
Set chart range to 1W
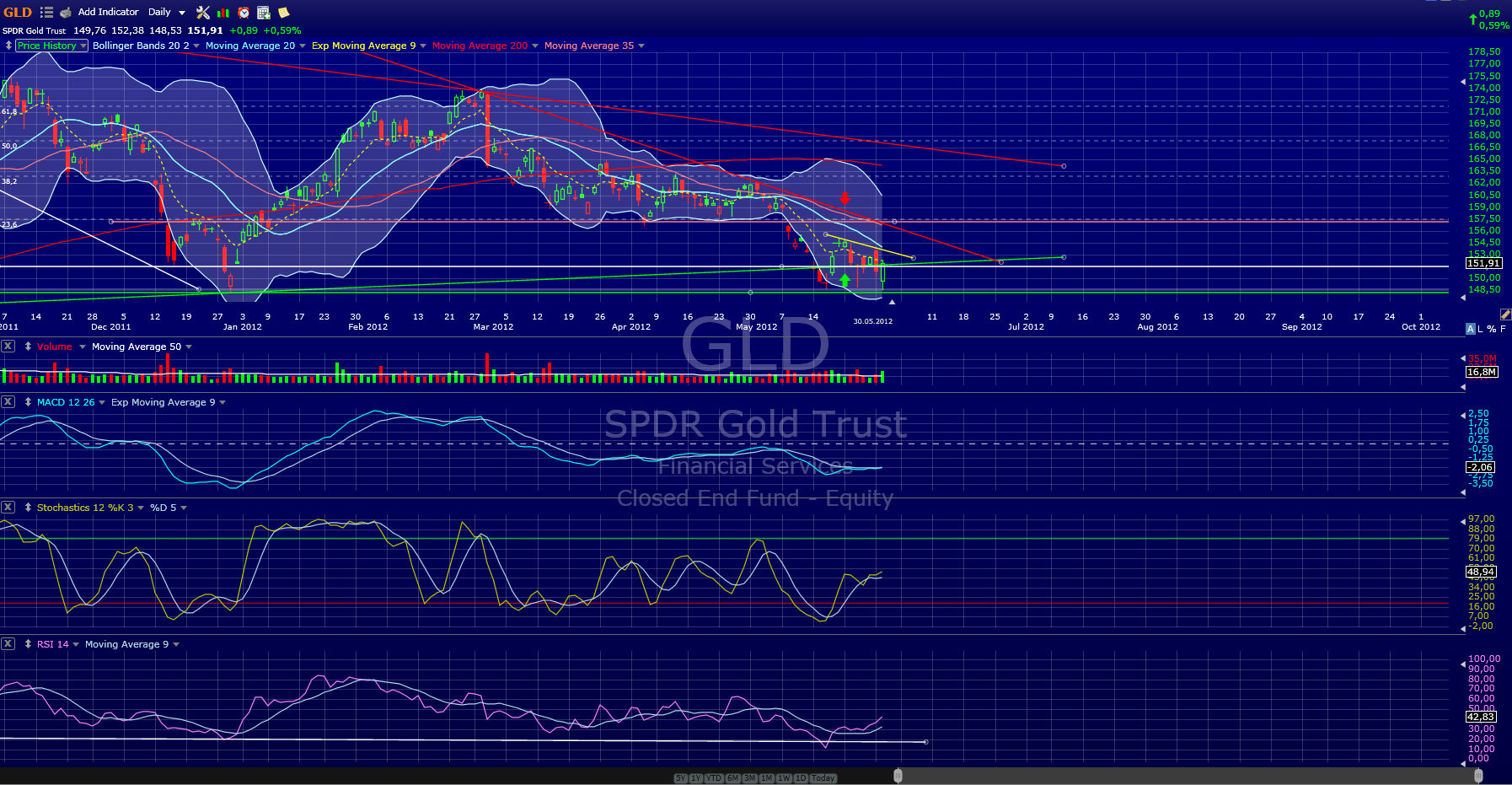[x=784, y=778]
